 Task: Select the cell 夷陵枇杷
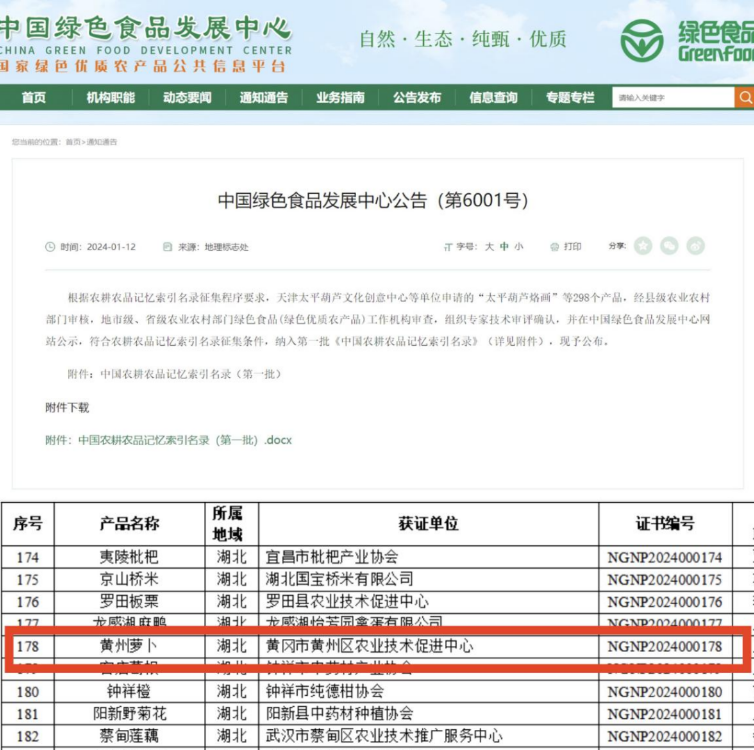[129, 557]
